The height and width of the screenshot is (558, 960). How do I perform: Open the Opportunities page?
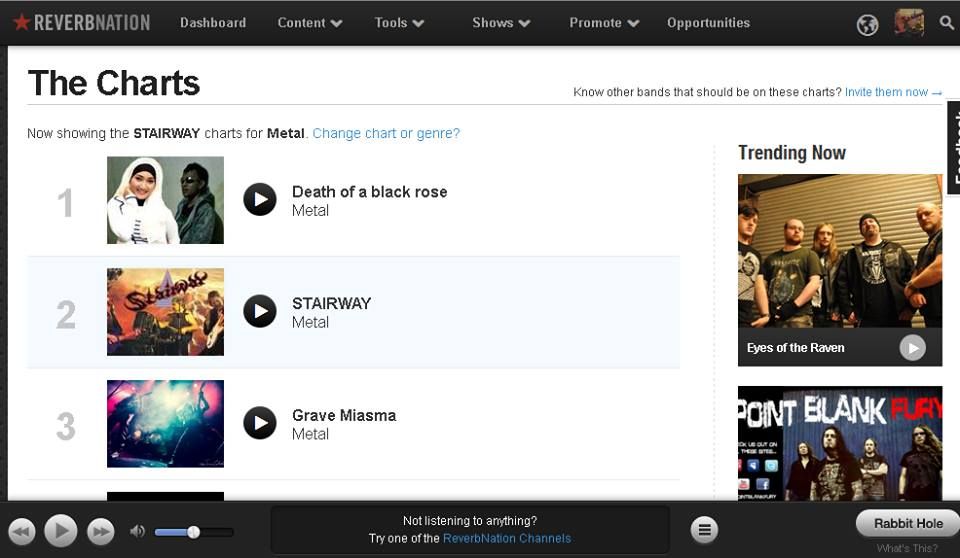click(x=708, y=23)
